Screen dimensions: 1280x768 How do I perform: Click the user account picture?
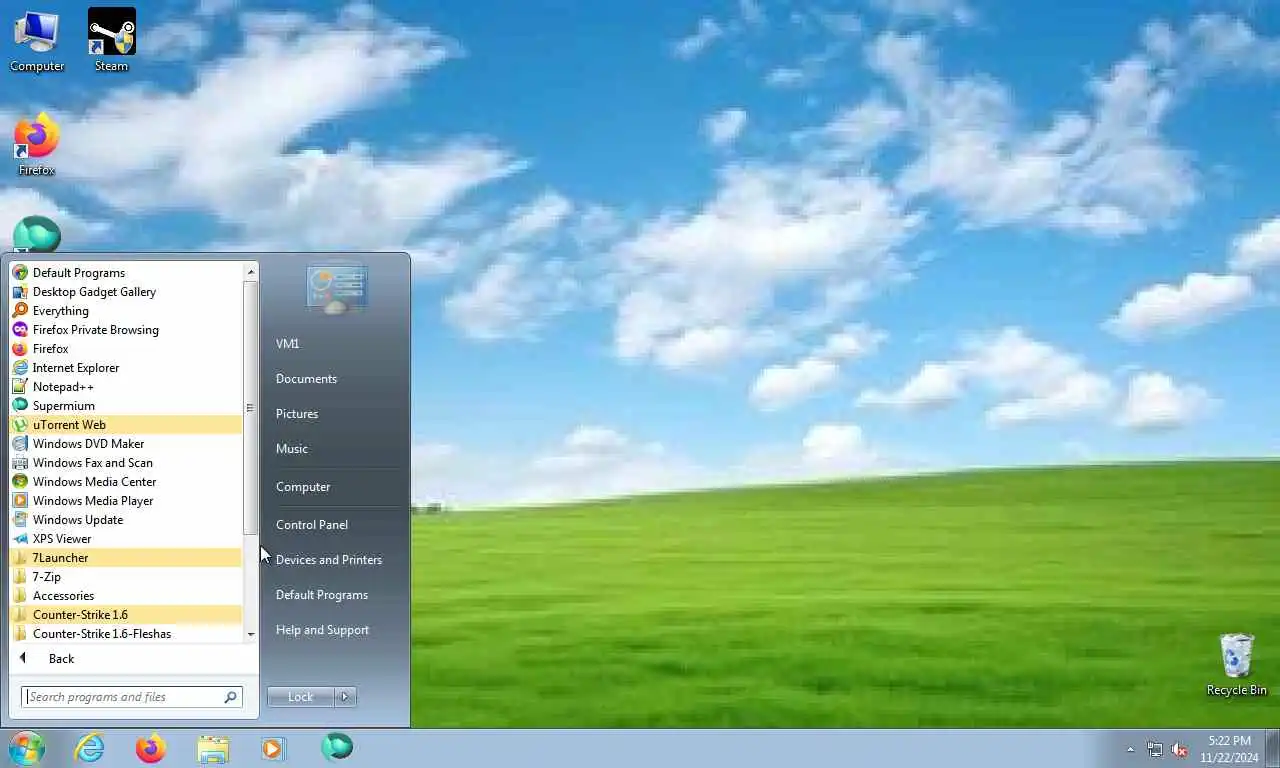pyautogui.click(x=337, y=289)
